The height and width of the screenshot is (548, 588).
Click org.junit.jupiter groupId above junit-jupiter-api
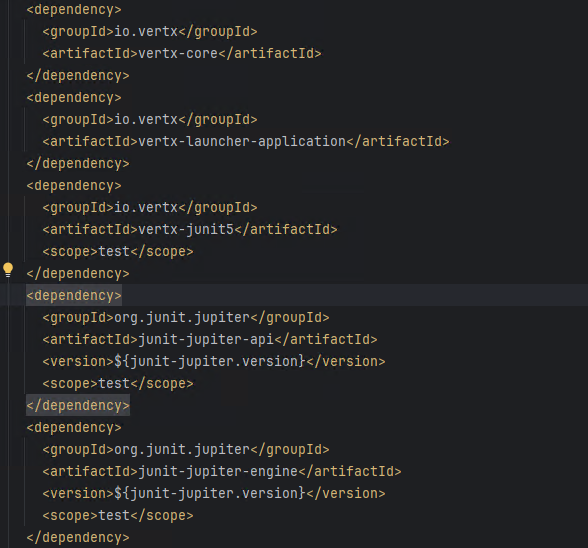coord(182,318)
